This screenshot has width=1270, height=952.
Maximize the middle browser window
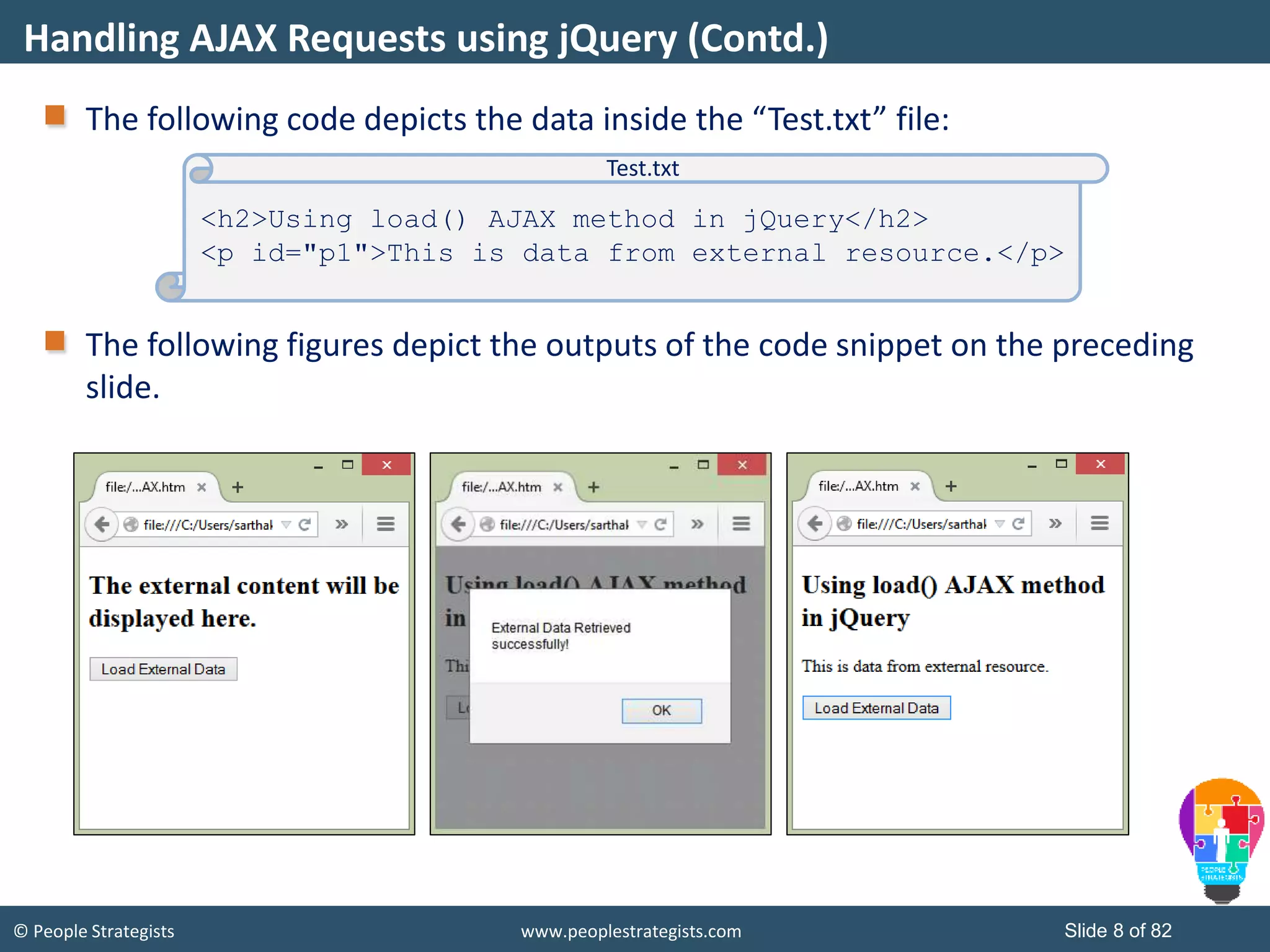(x=703, y=464)
